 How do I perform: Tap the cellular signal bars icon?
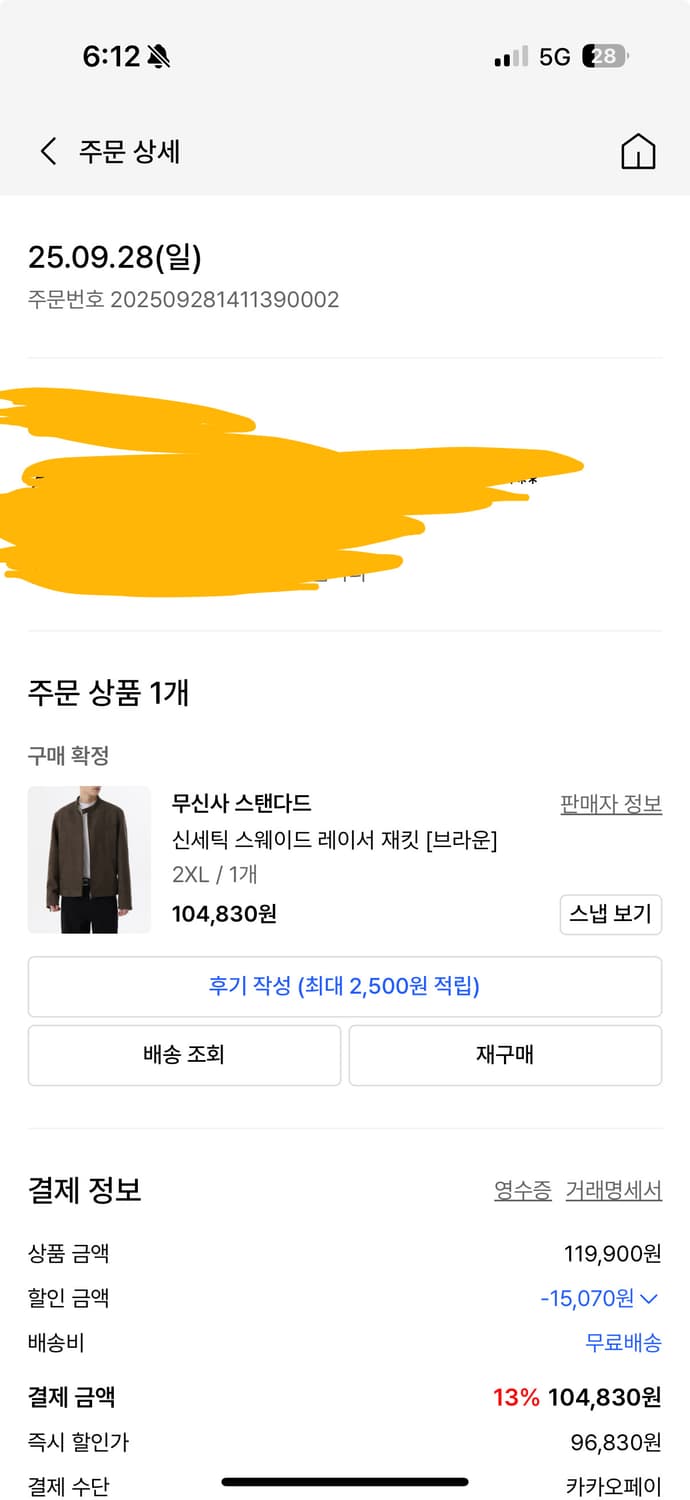[x=511, y=57]
